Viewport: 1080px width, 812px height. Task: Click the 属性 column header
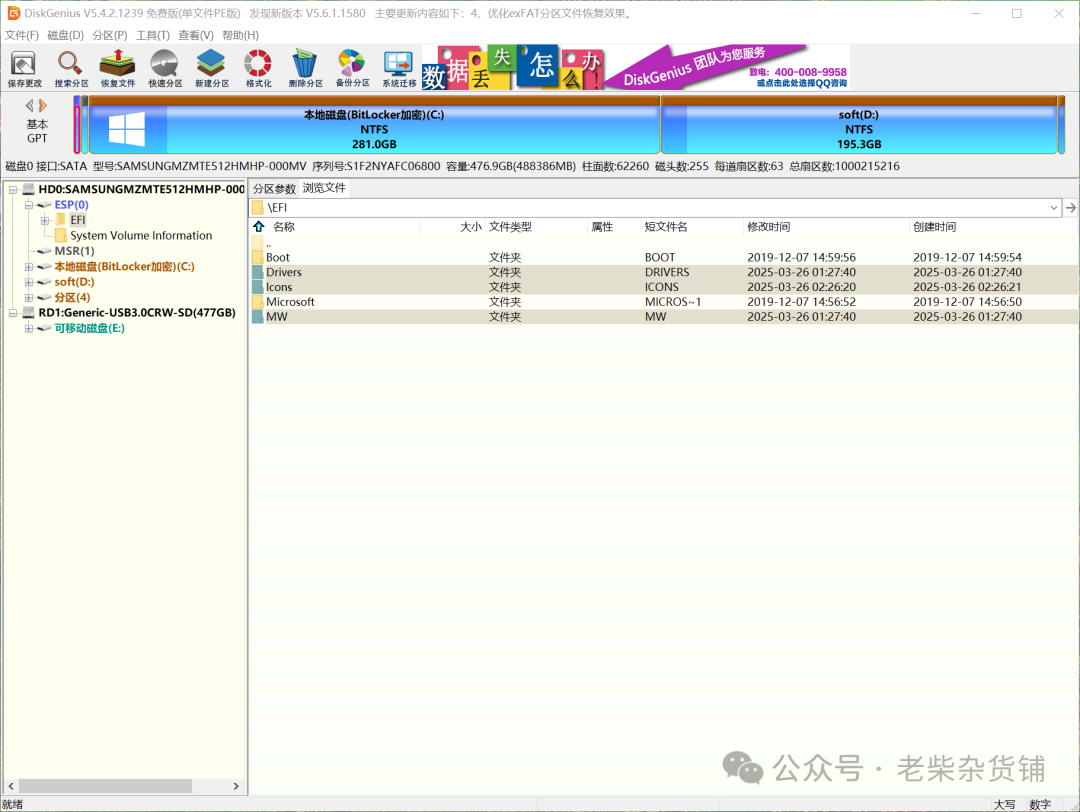602,227
